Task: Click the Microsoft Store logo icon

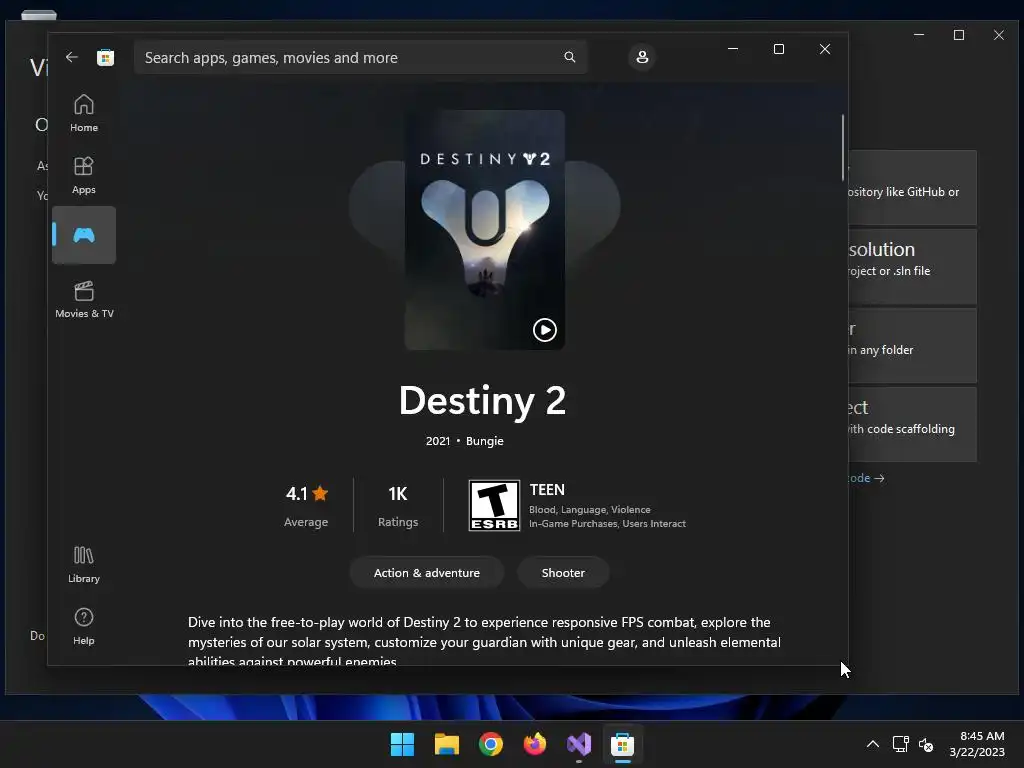Action: click(105, 57)
